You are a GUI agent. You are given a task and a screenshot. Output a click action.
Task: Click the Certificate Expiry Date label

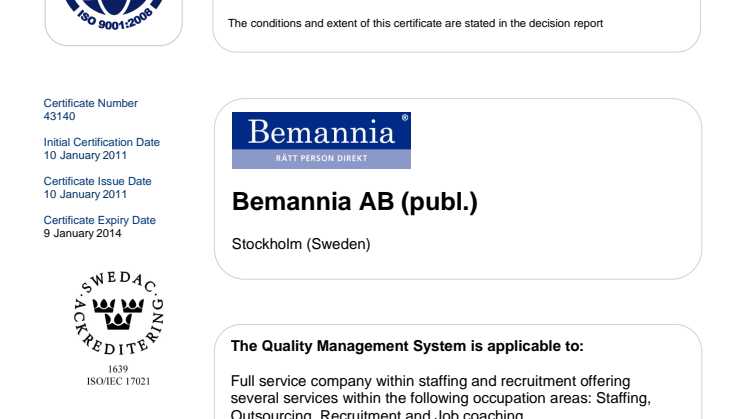click(100, 220)
